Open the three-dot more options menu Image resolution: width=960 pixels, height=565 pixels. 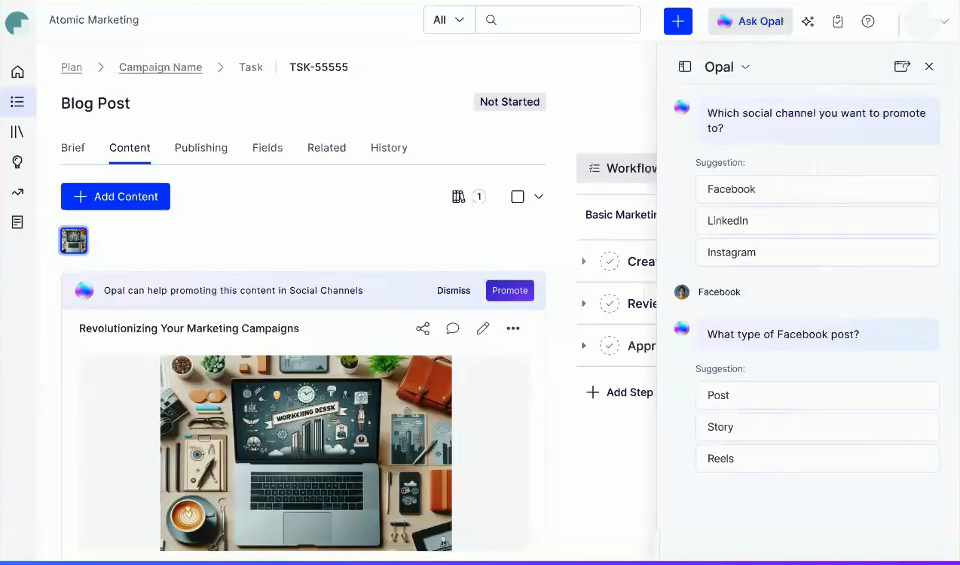(513, 328)
